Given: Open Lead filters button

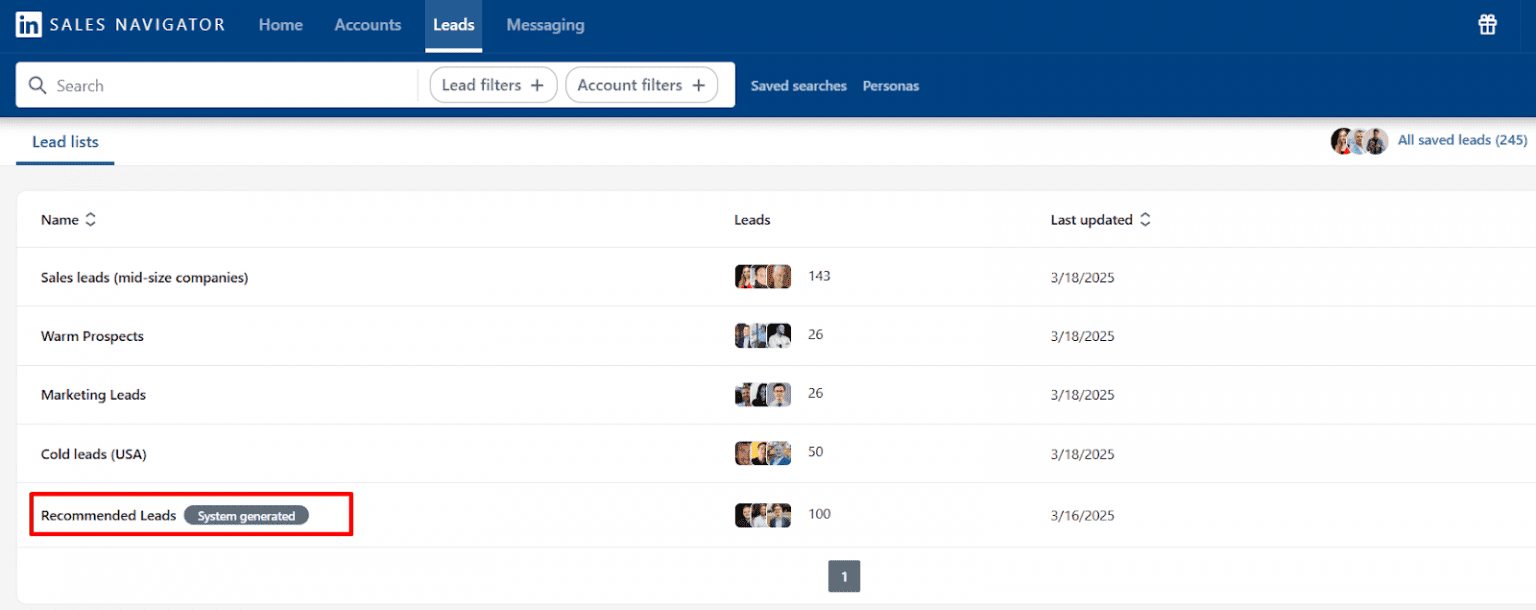Looking at the screenshot, I should tap(492, 85).
